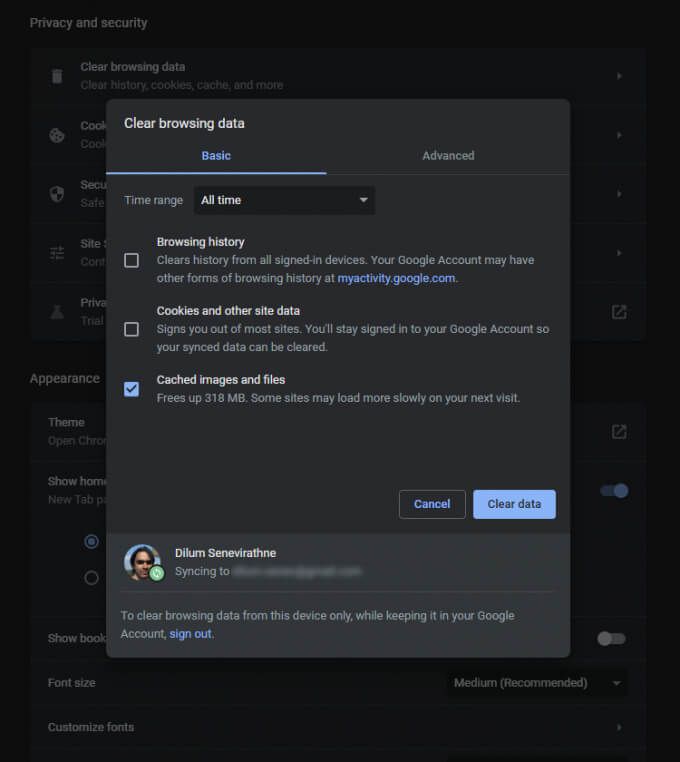Click the 'Frees up 318 MB' description text
The height and width of the screenshot is (762, 680).
pyautogui.click(x=338, y=398)
